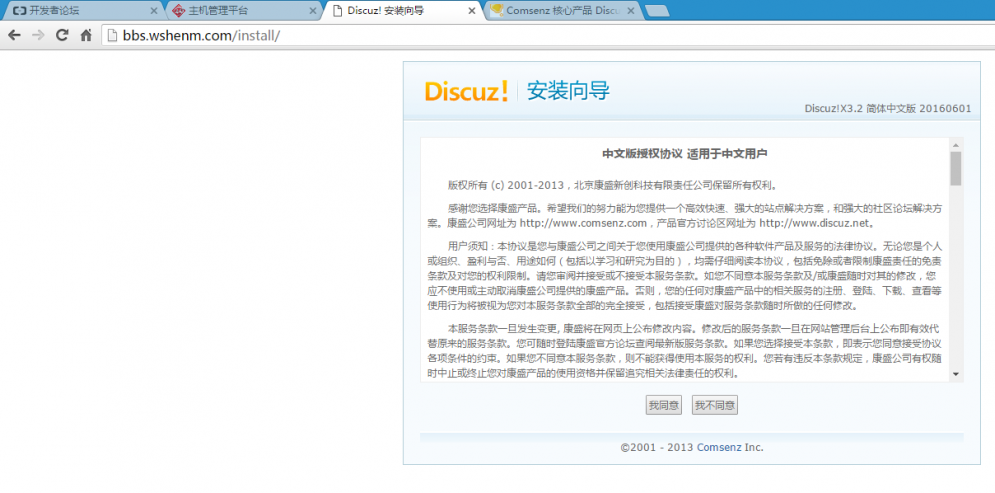Click the paragraph starting 本服务条款一旦发生变更
995x493 pixels.
click(685, 351)
